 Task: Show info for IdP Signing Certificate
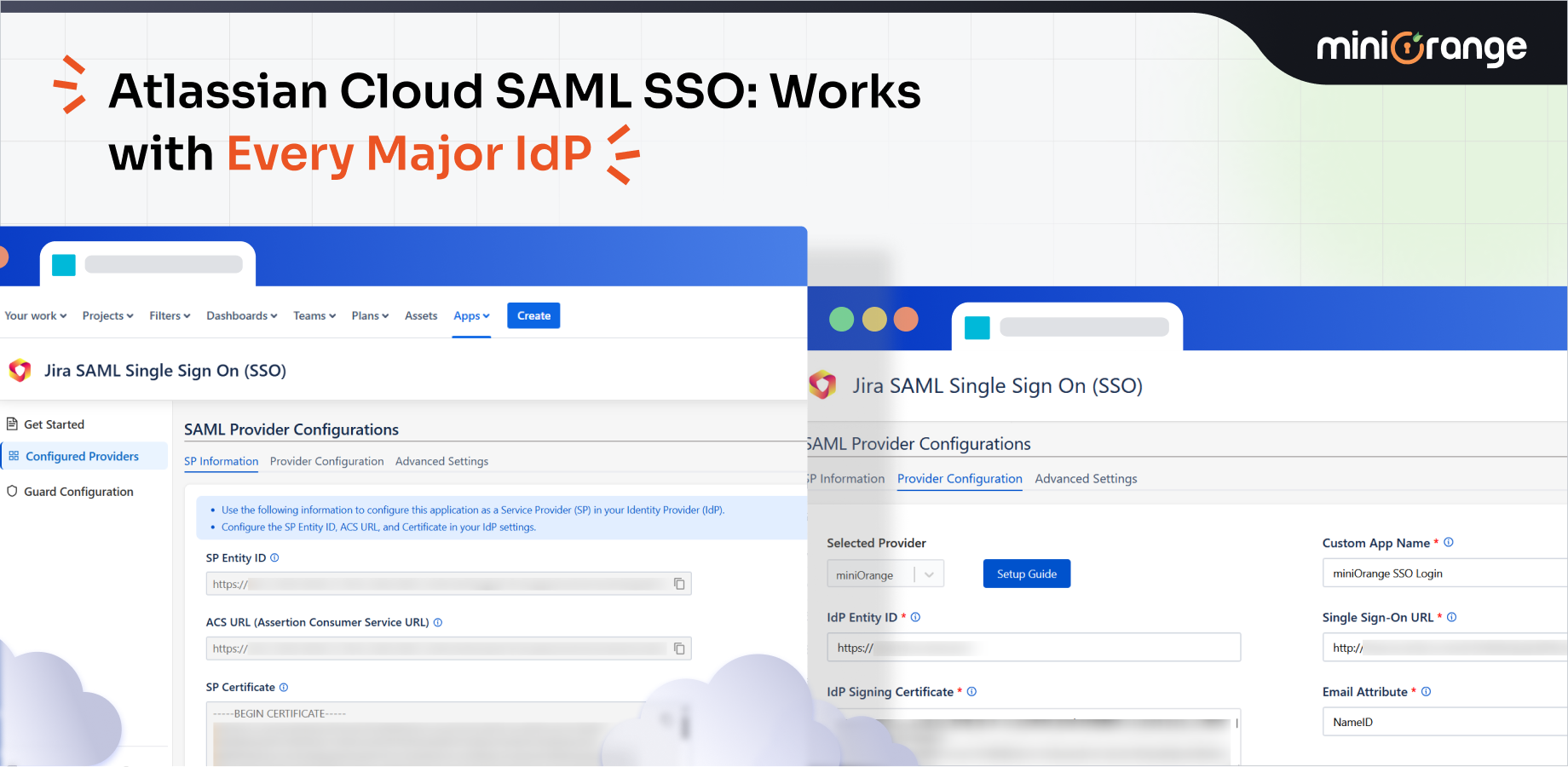pyautogui.click(x=971, y=692)
